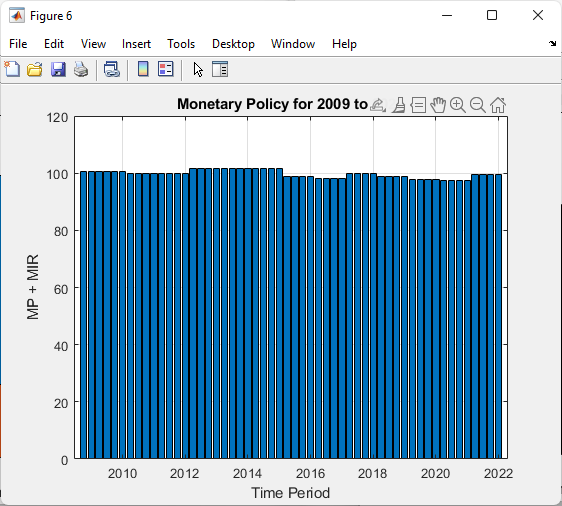The image size is (562, 506).
Task: Click the Time Period axis label
Action: tap(290, 493)
